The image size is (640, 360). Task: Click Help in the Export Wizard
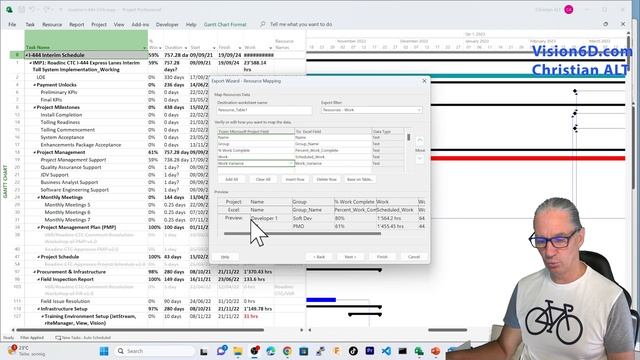[x=225, y=257]
